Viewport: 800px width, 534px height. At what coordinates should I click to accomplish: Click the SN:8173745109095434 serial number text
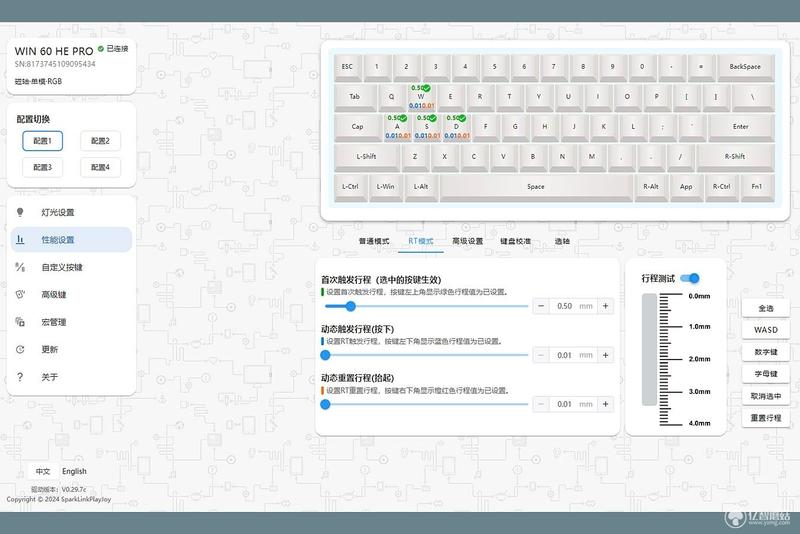click(x=55, y=64)
